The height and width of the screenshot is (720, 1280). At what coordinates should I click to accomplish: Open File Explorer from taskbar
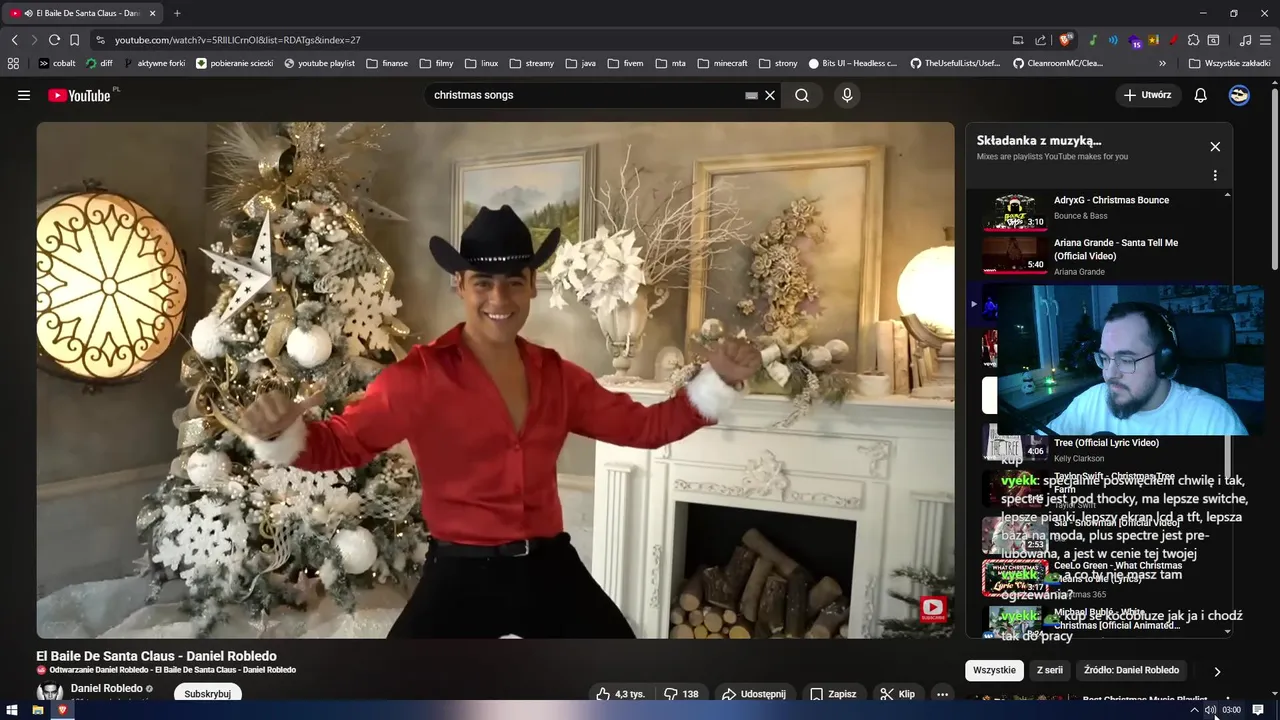tap(38, 710)
